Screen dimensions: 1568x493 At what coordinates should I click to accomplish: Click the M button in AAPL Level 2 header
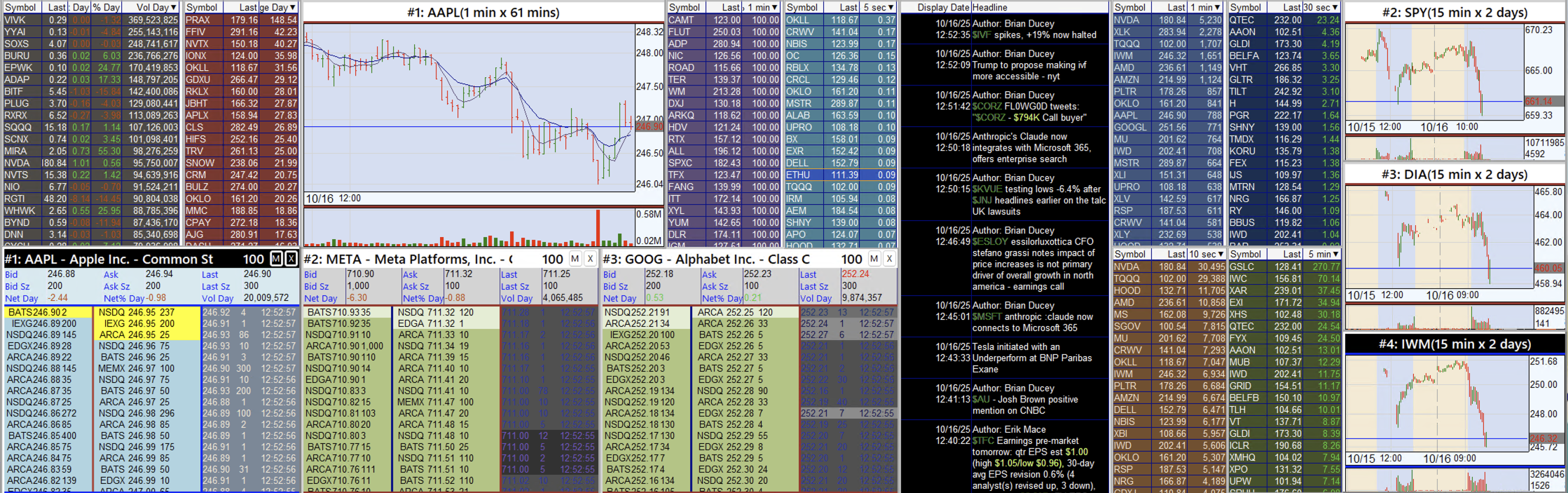pos(276,259)
